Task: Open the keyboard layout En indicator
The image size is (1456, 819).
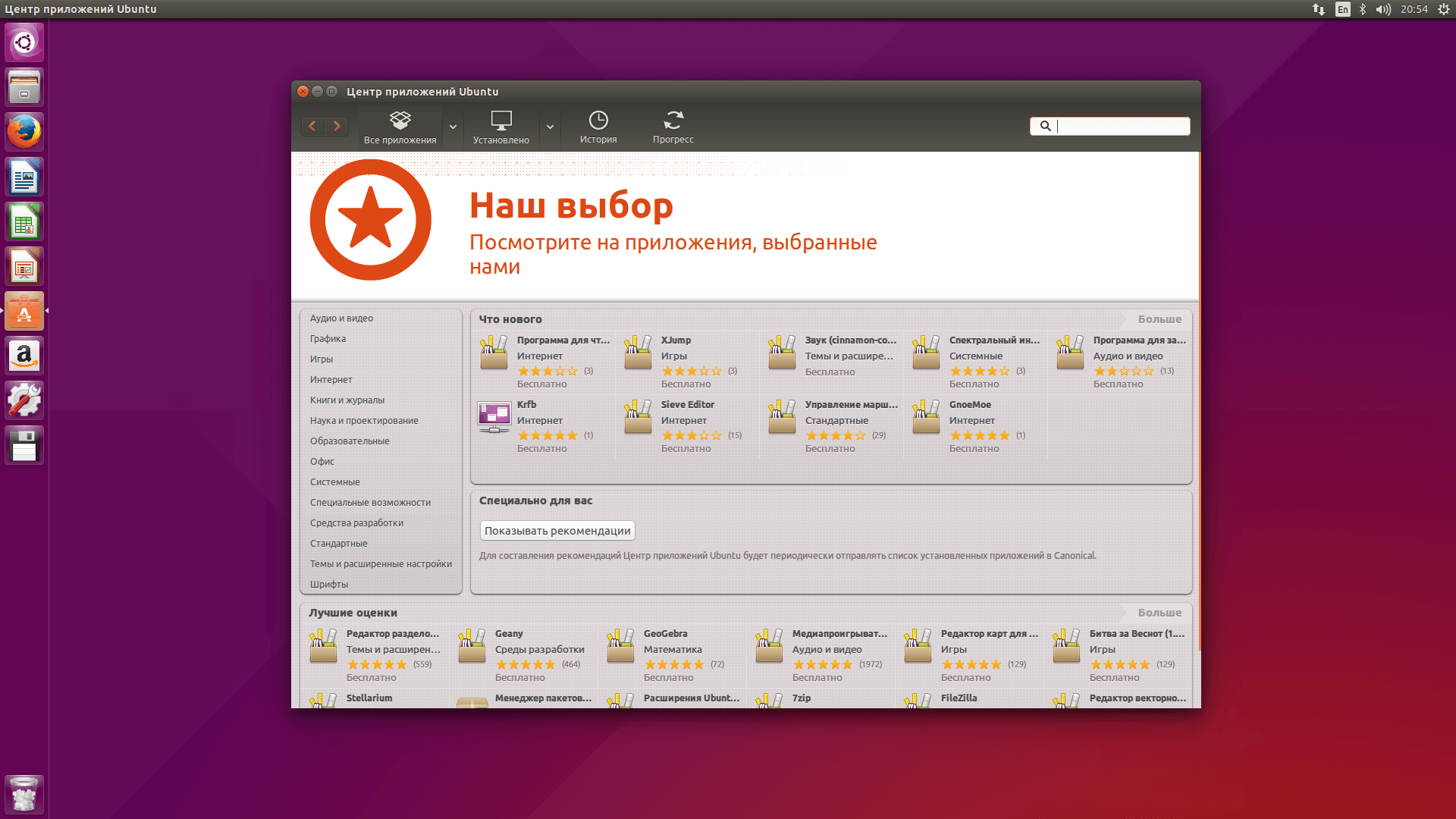Action: [x=1343, y=9]
